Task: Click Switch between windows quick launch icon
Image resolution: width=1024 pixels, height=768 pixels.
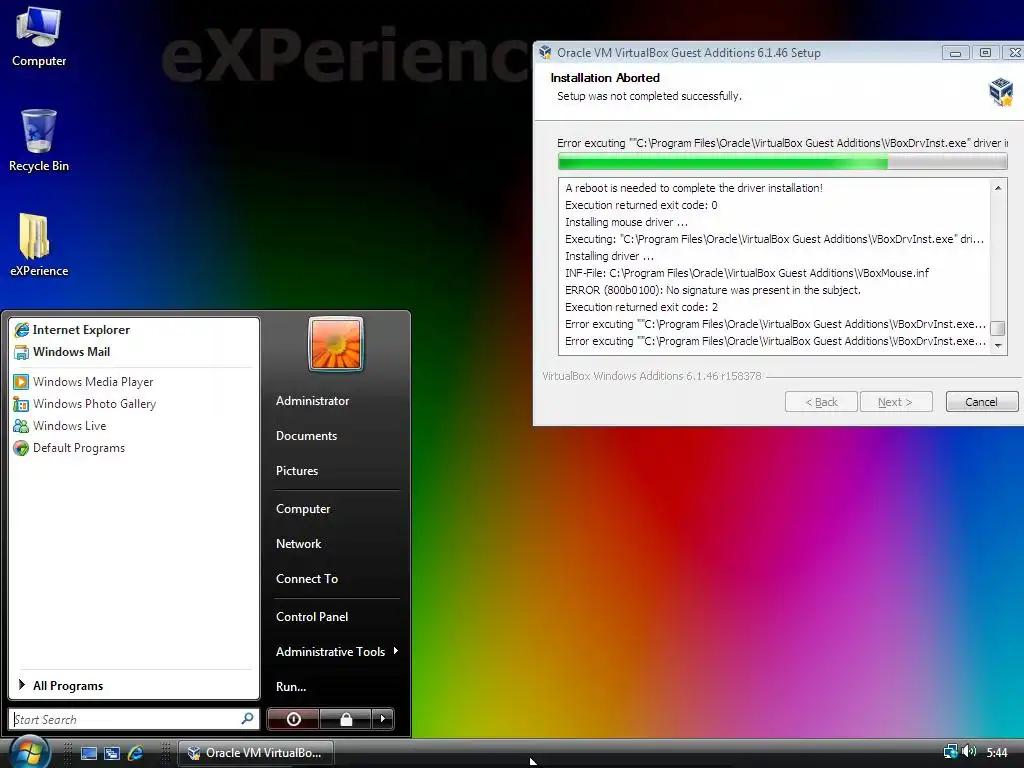Action: tap(112, 753)
